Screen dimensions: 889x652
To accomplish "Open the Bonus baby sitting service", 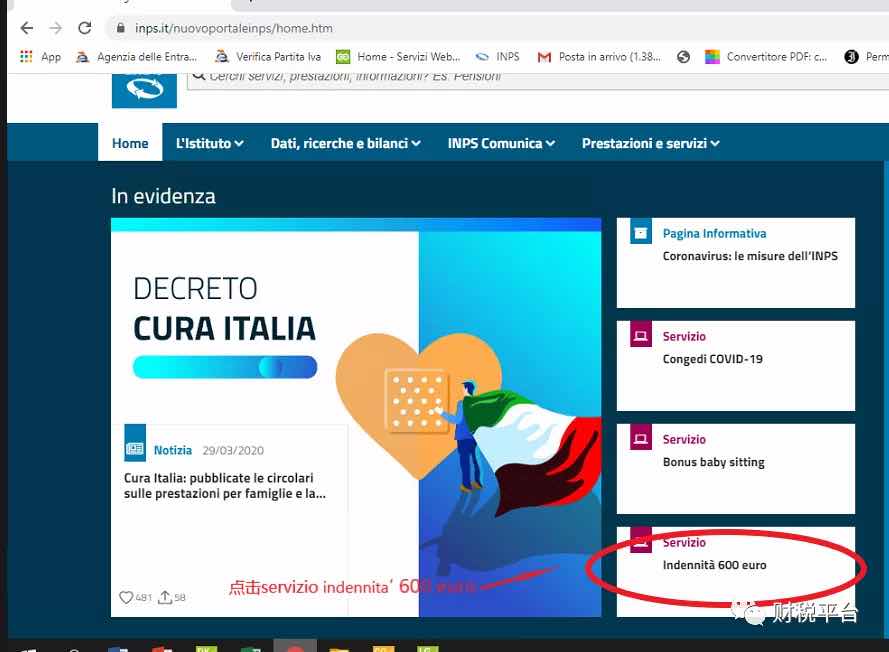I will tap(714, 463).
